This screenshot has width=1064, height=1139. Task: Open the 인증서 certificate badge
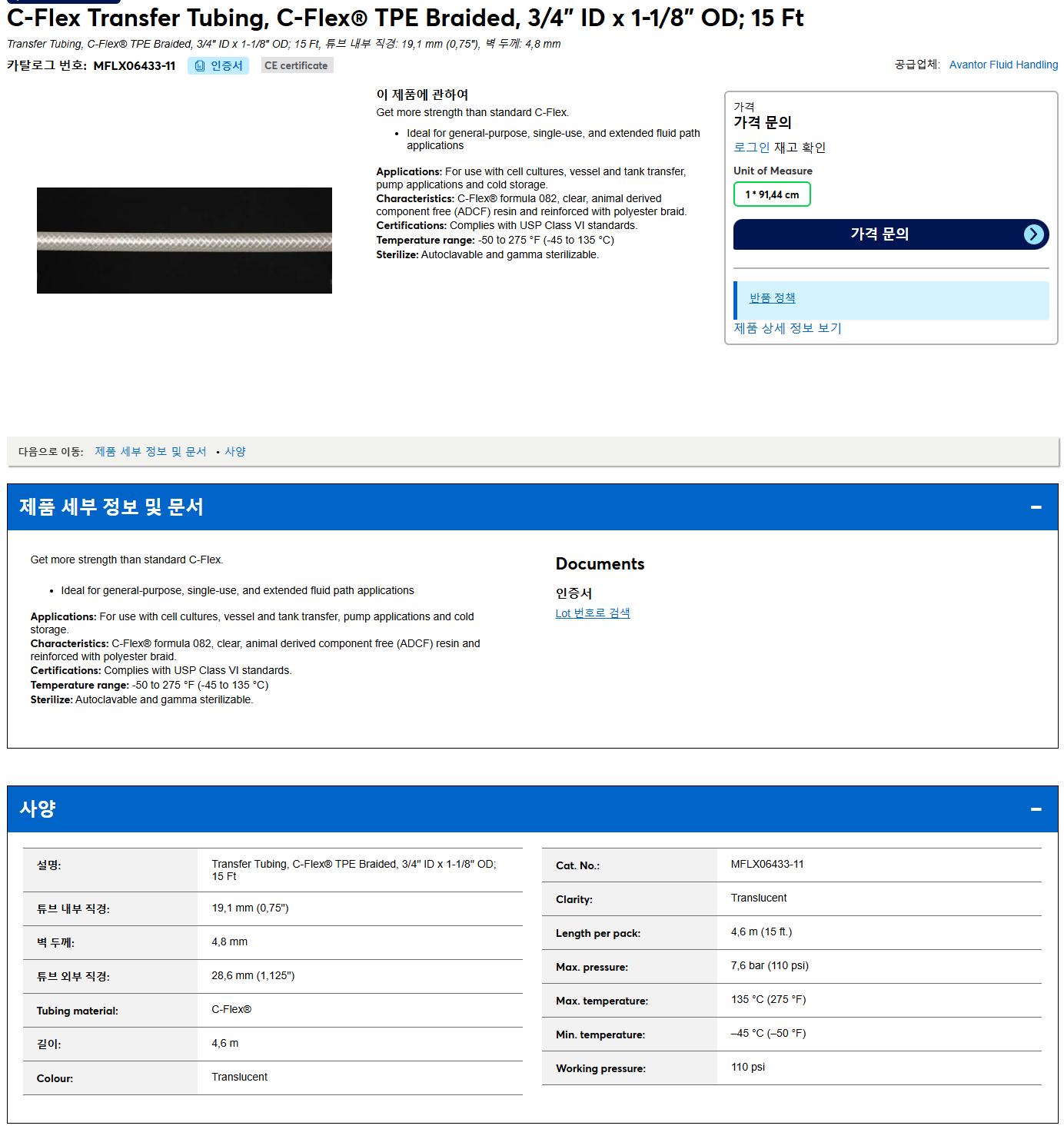(218, 66)
